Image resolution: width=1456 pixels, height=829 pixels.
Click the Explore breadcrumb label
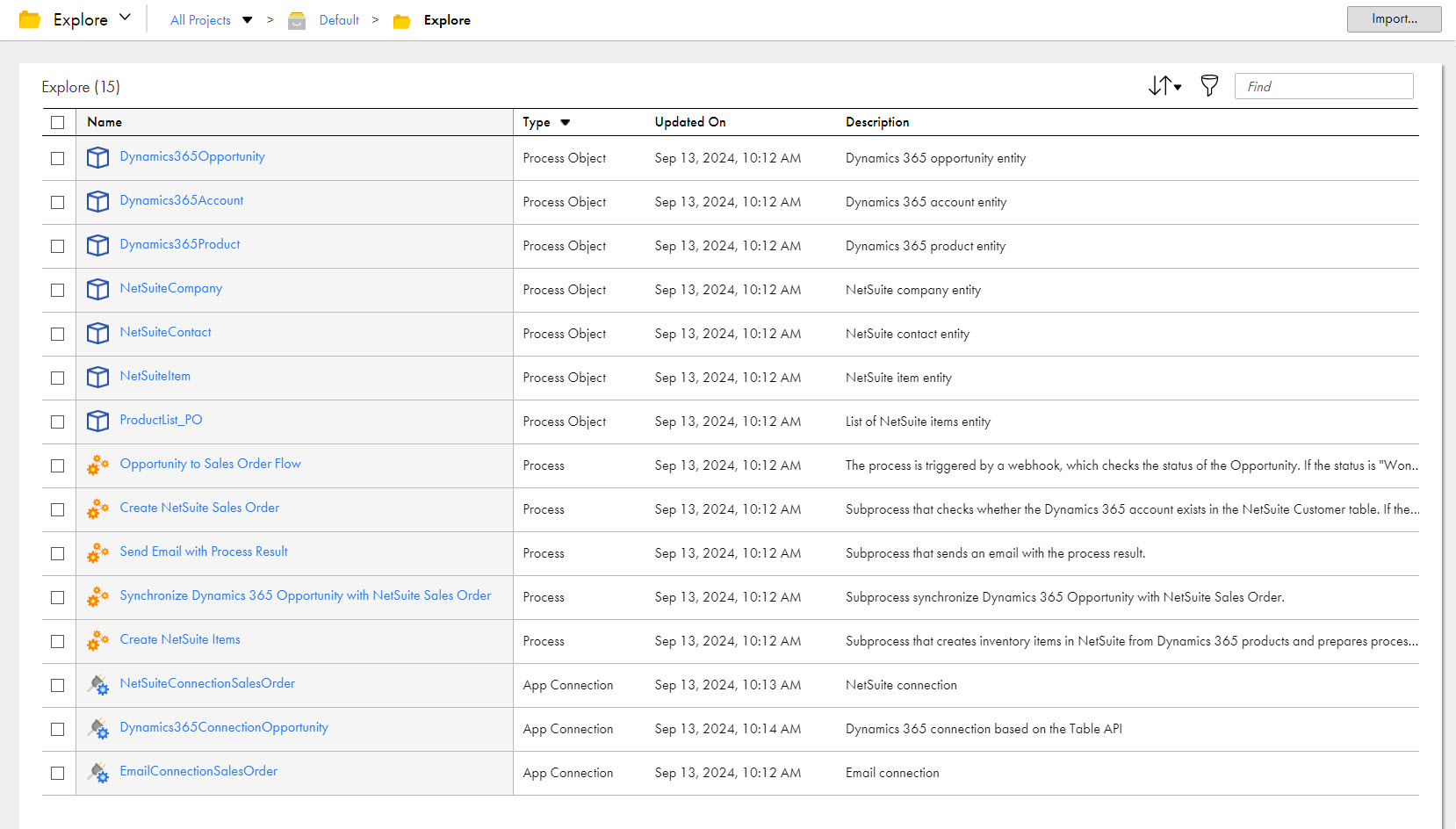(x=447, y=20)
